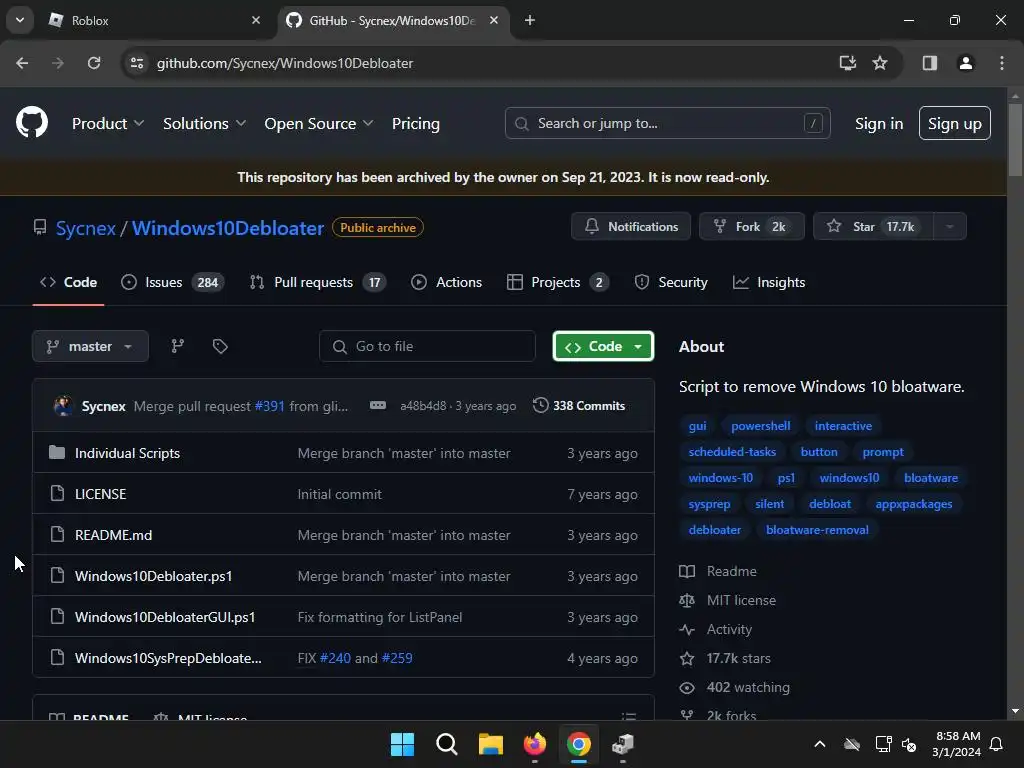Reload the page with refresh icon
The height and width of the screenshot is (768, 1024).
pyautogui.click(x=94, y=63)
